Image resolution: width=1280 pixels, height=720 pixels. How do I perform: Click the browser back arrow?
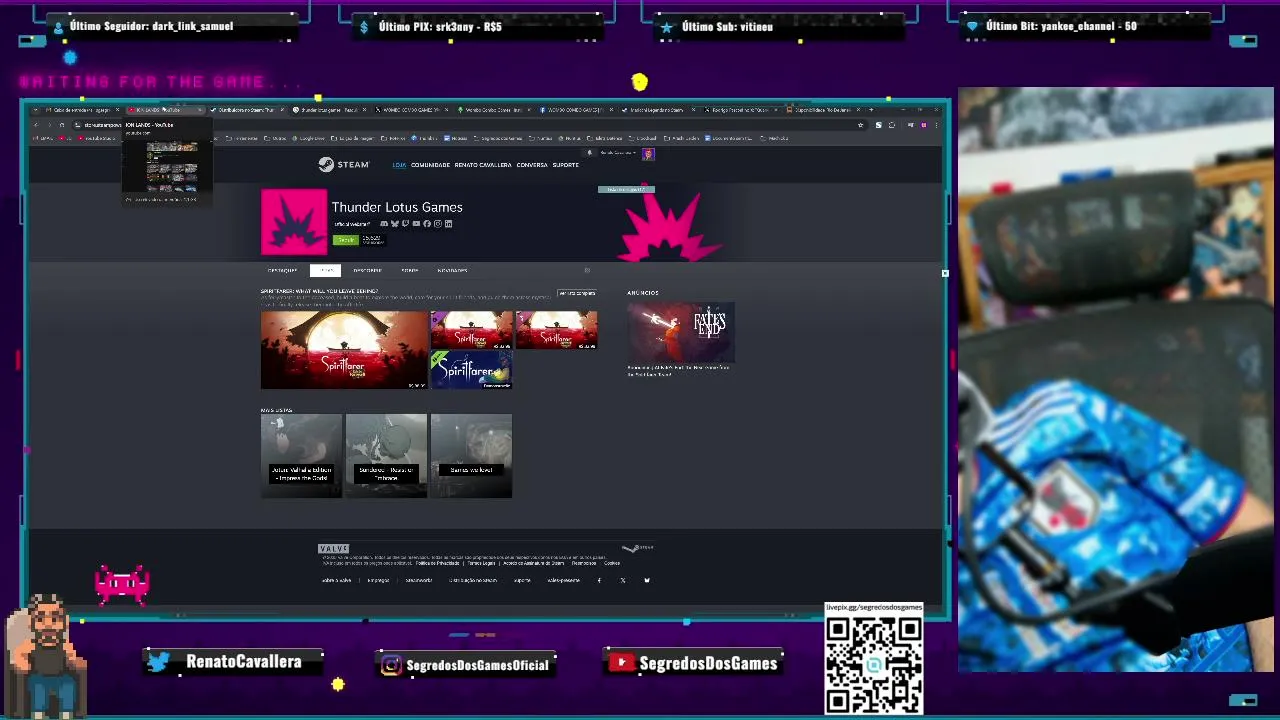[x=37, y=125]
